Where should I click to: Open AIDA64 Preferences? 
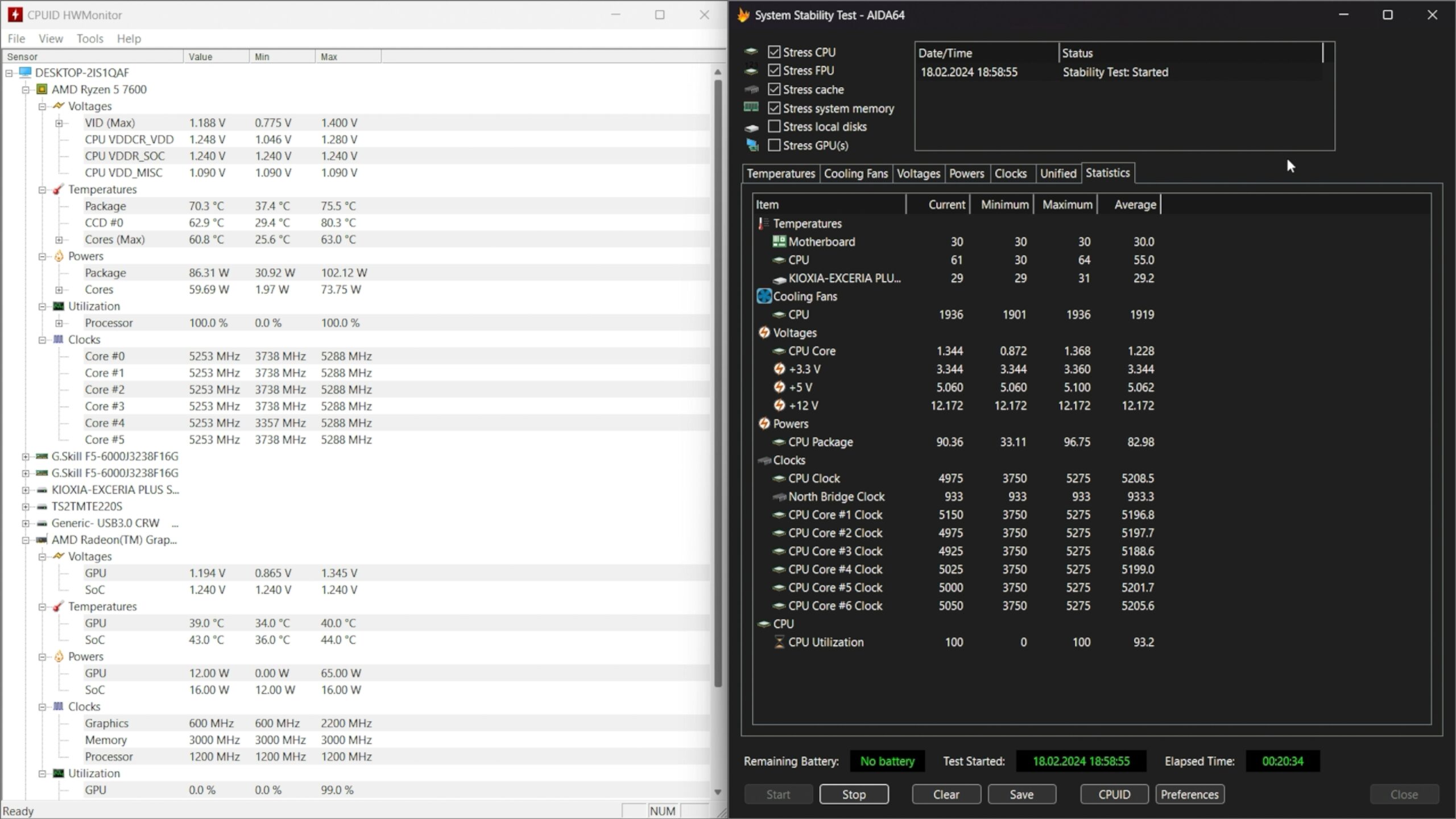[1190, 794]
